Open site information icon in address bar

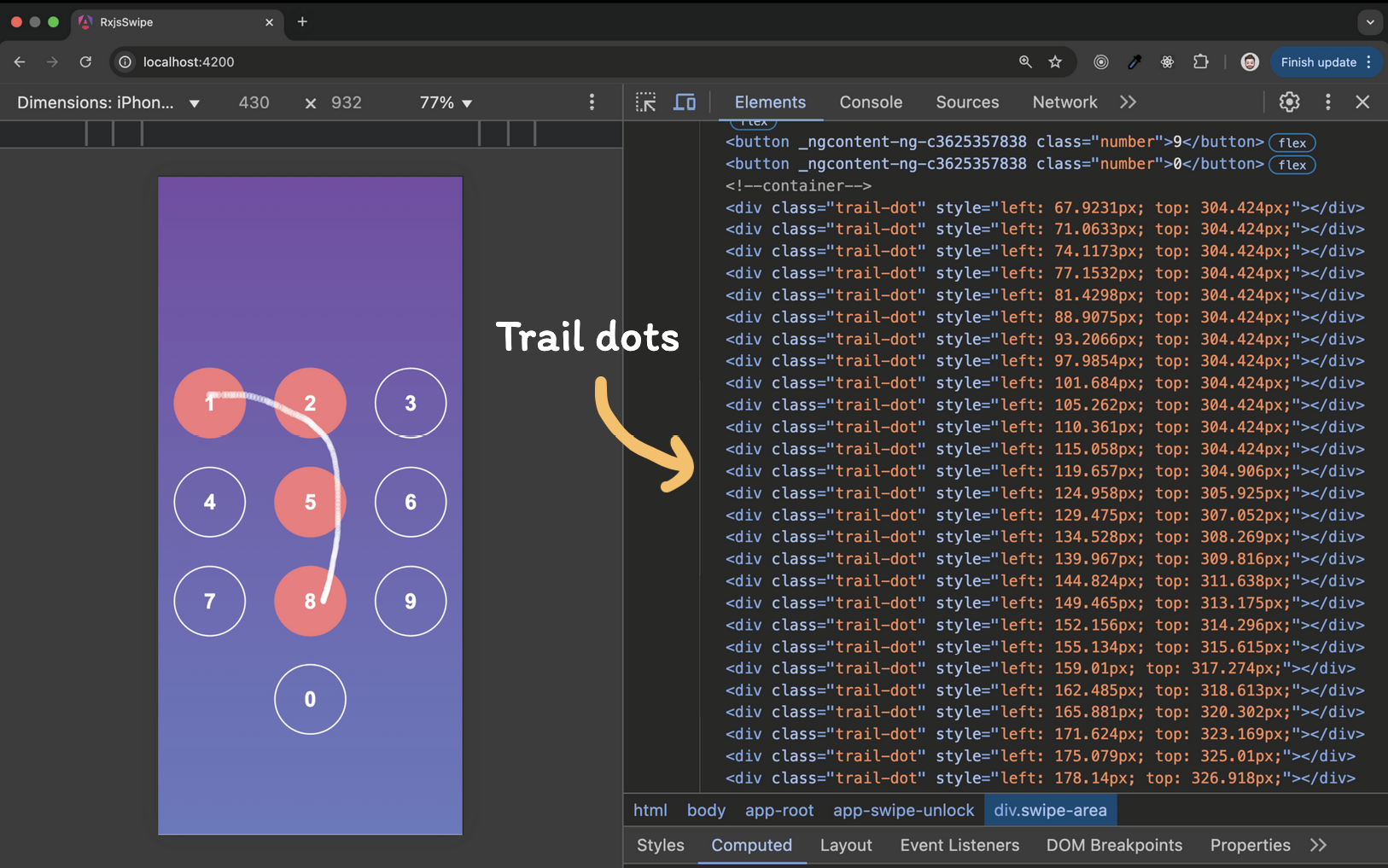125,61
